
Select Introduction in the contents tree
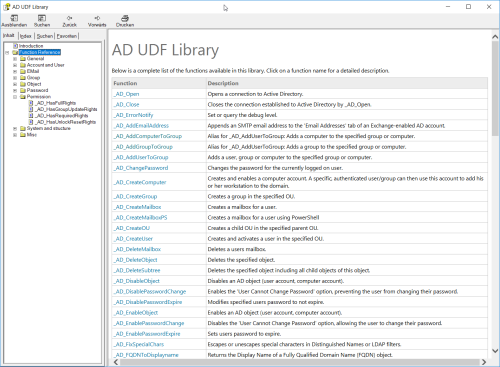31,46
